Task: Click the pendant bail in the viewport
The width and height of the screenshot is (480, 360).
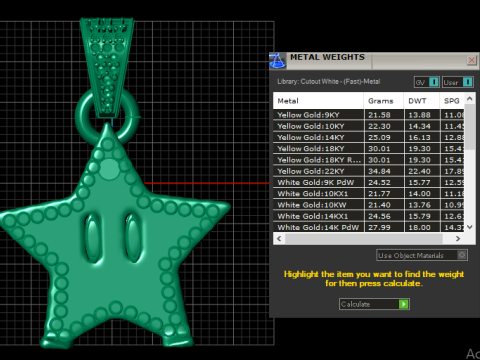Action: click(x=107, y=67)
